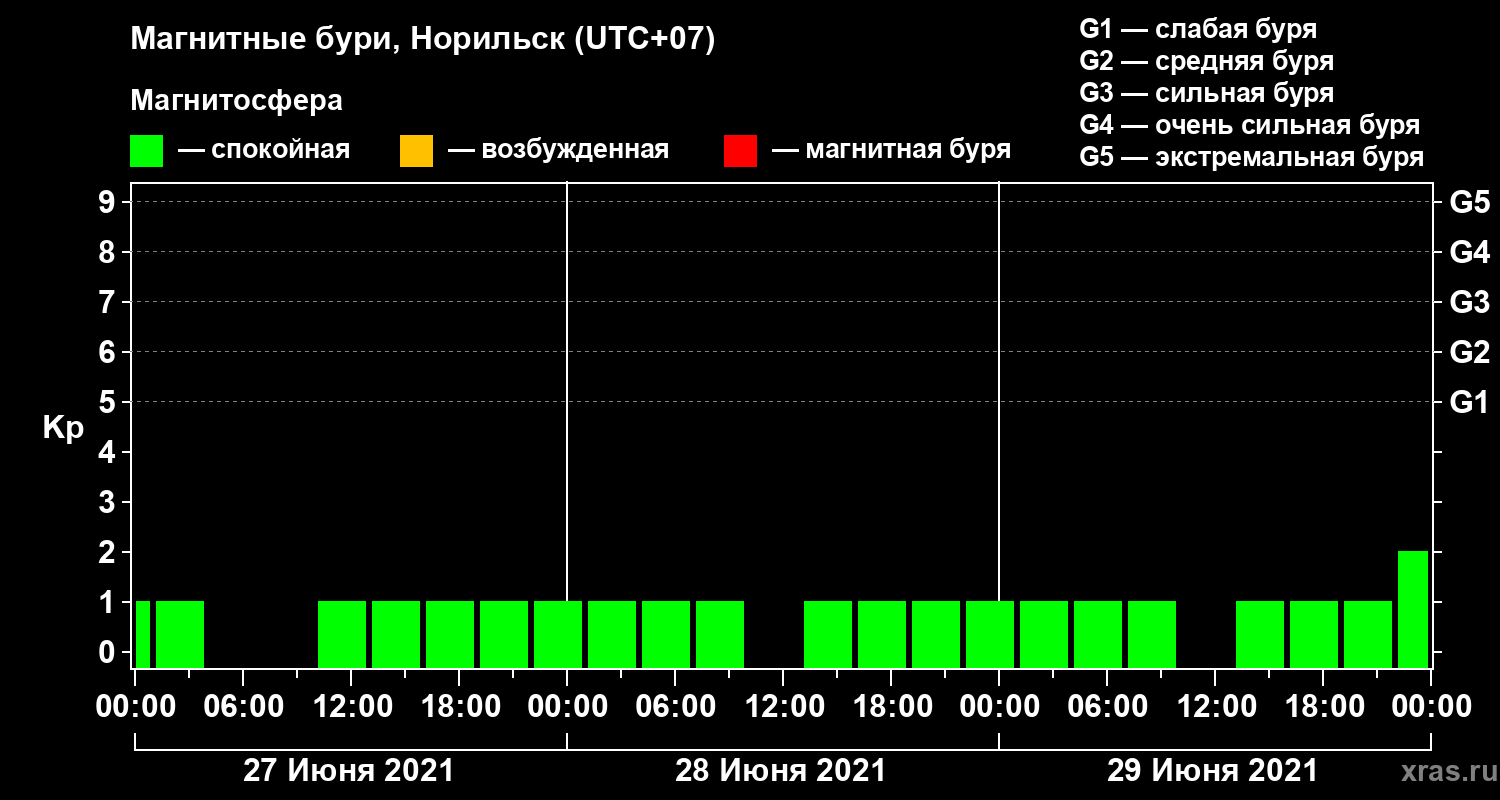Click the '27 Июня 2021' date label
Viewport: 1500px width, 800px height.
(349, 771)
